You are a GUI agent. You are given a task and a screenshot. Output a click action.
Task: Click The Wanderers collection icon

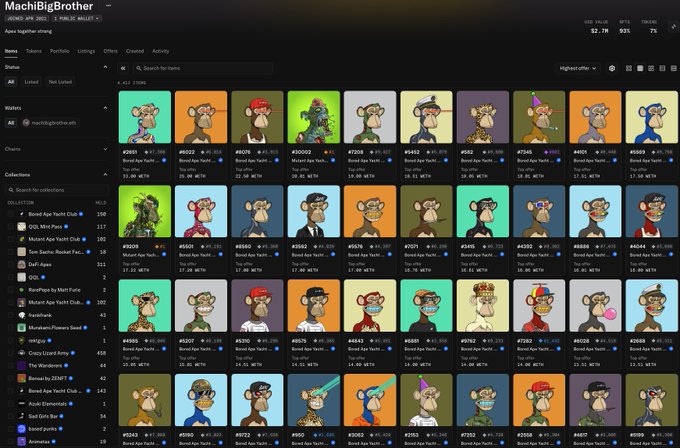point(22,366)
